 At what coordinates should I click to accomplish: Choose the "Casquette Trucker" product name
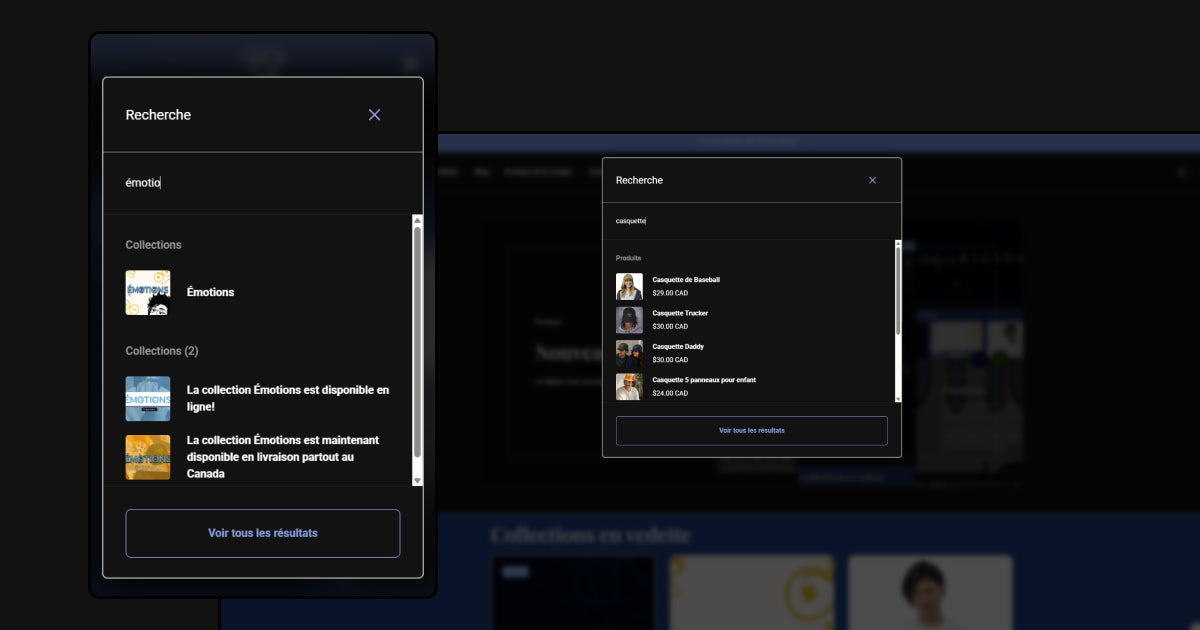click(680, 313)
